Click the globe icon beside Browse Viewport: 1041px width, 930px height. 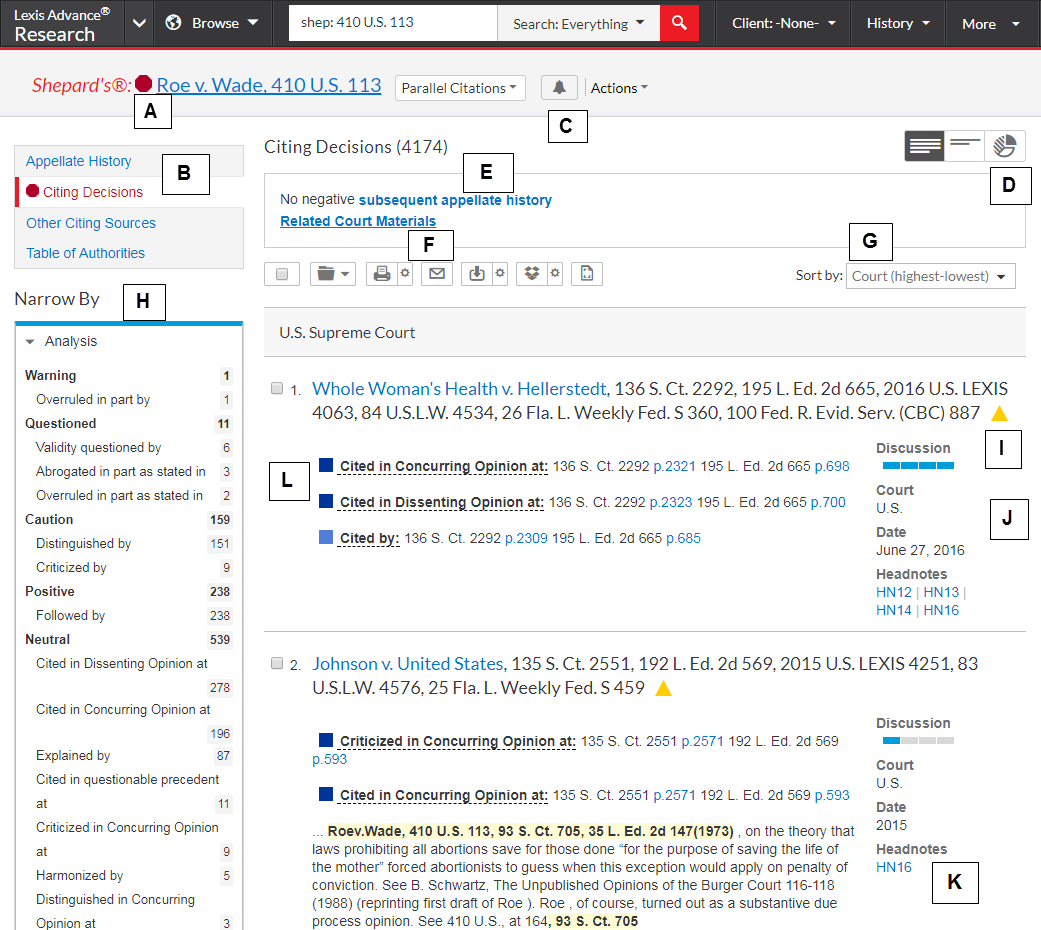coord(173,23)
